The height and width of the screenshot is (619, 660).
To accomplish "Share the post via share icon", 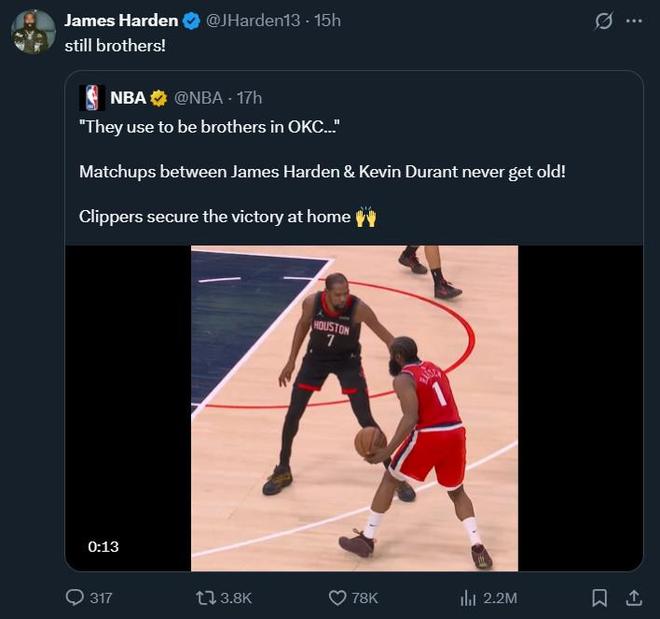I will [x=633, y=597].
